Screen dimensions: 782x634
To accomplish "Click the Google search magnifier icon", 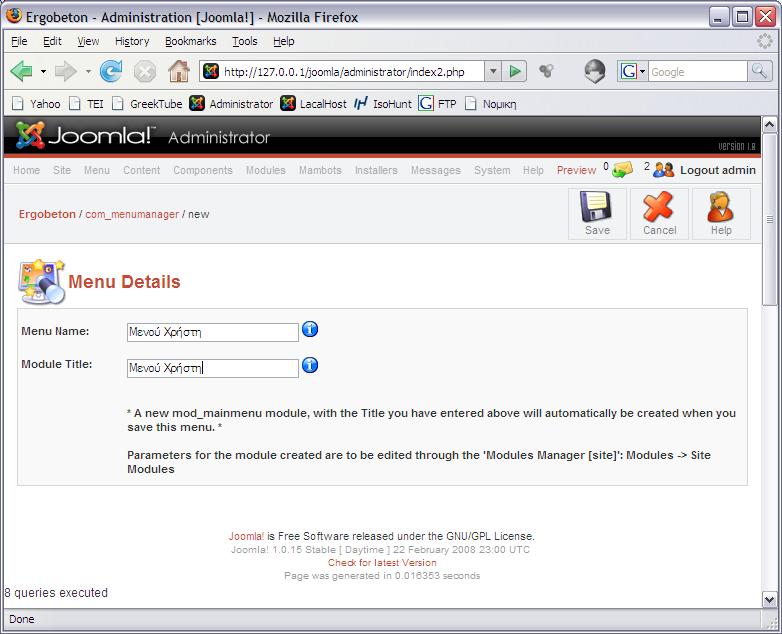I will (760, 71).
